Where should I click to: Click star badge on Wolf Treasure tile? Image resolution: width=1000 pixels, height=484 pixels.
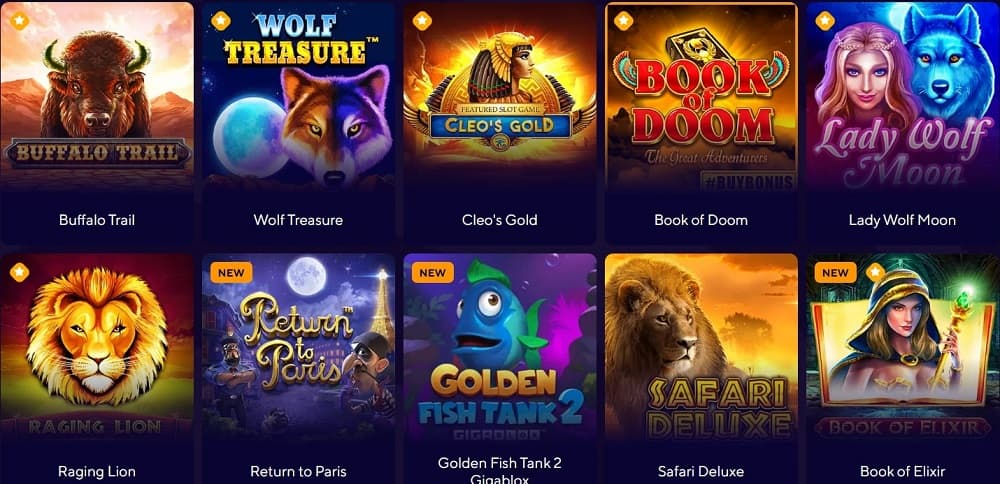click(x=221, y=21)
